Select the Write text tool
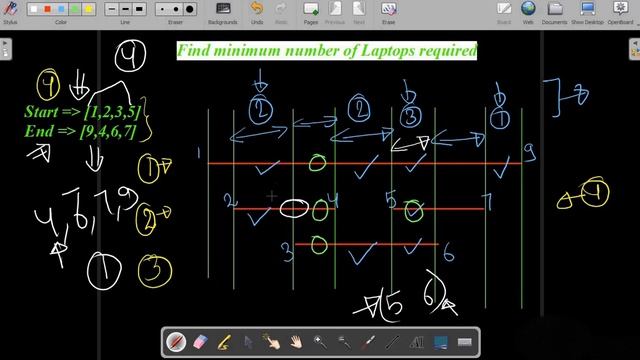 pyautogui.click(x=416, y=342)
